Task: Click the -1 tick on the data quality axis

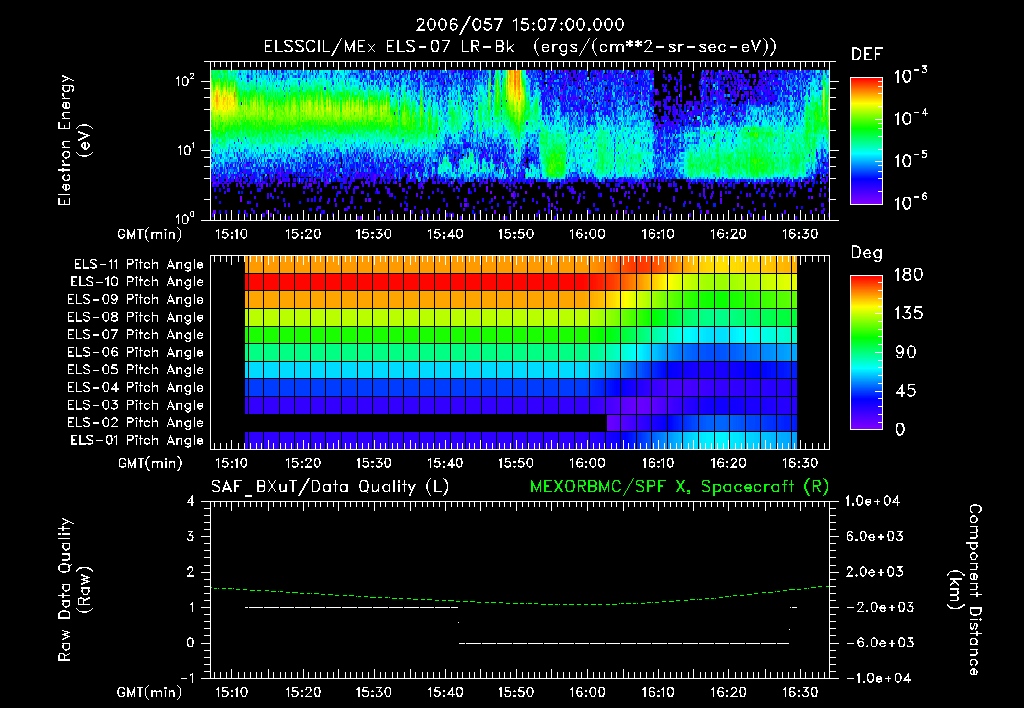Action: [187, 678]
